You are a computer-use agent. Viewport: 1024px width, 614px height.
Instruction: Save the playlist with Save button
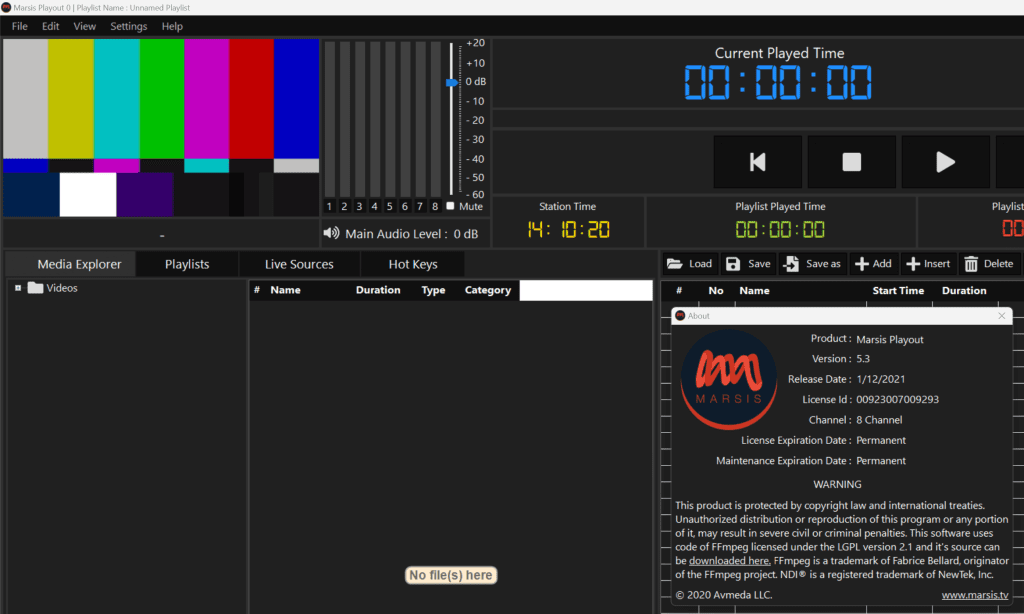click(x=748, y=264)
